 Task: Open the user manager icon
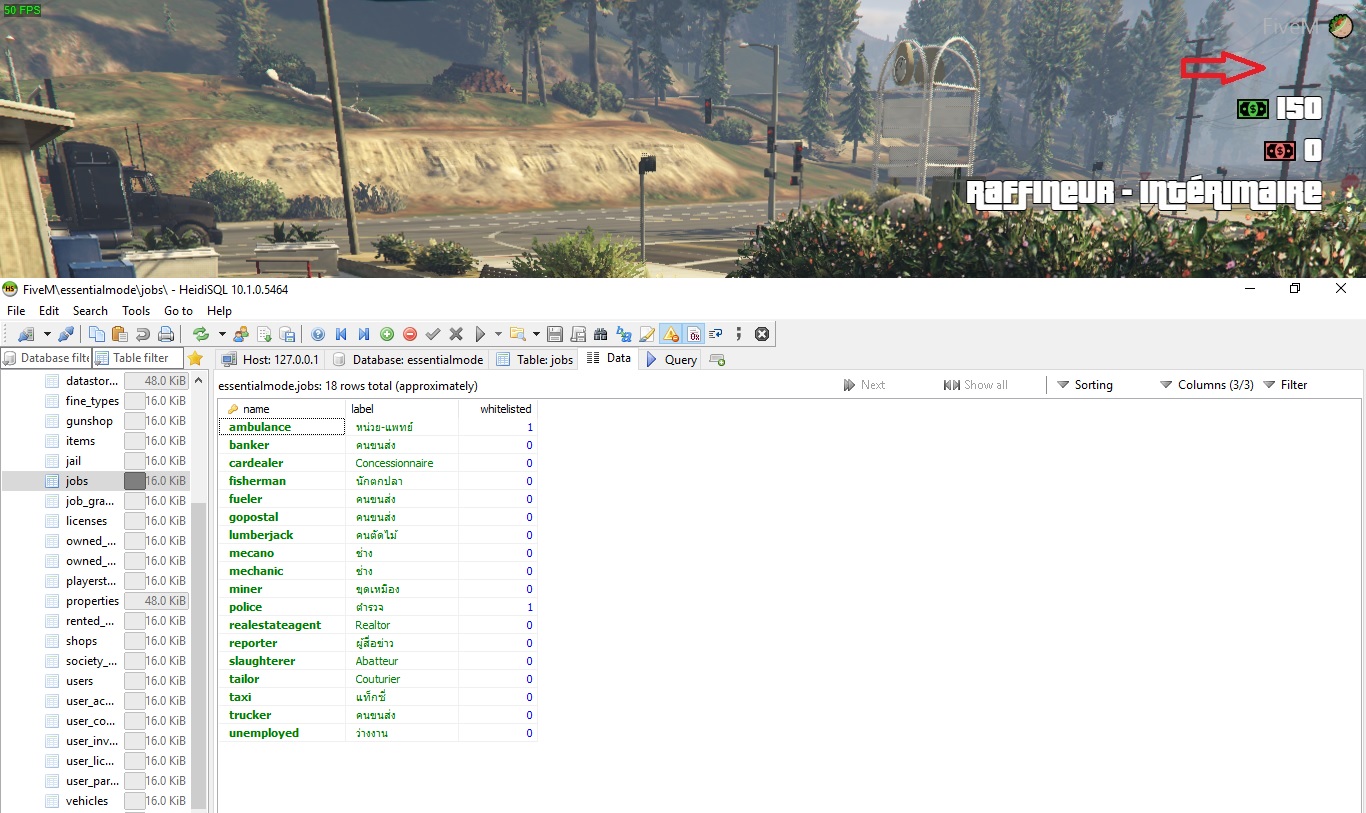pyautogui.click(x=241, y=334)
